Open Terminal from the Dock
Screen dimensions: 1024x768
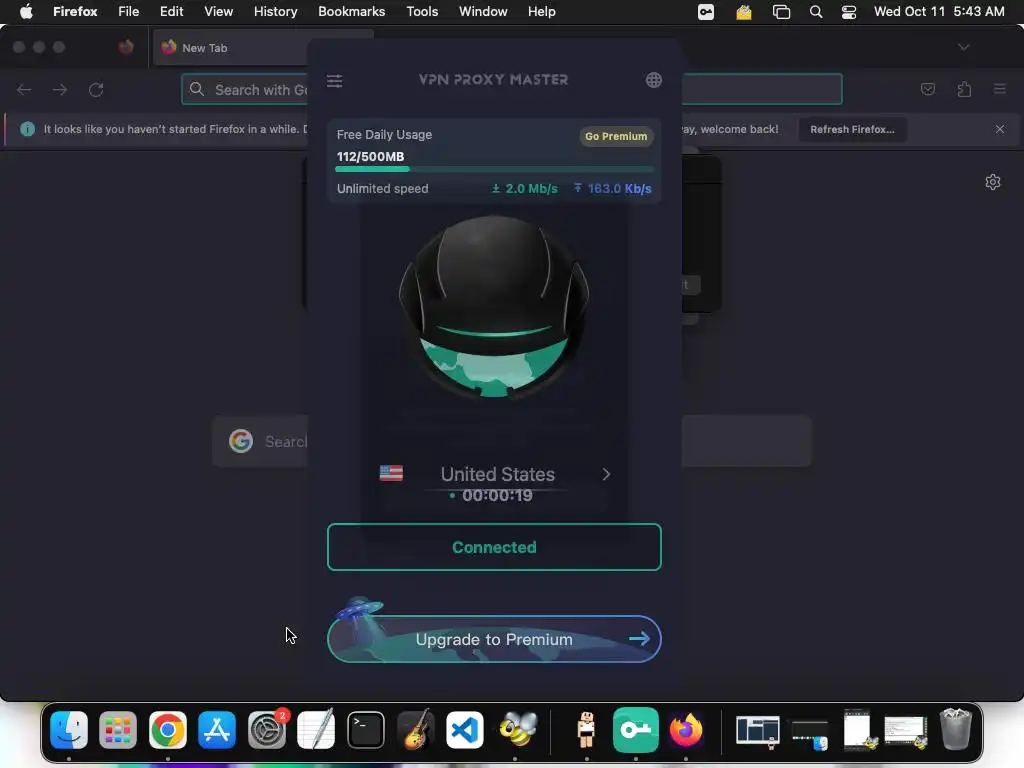(366, 729)
